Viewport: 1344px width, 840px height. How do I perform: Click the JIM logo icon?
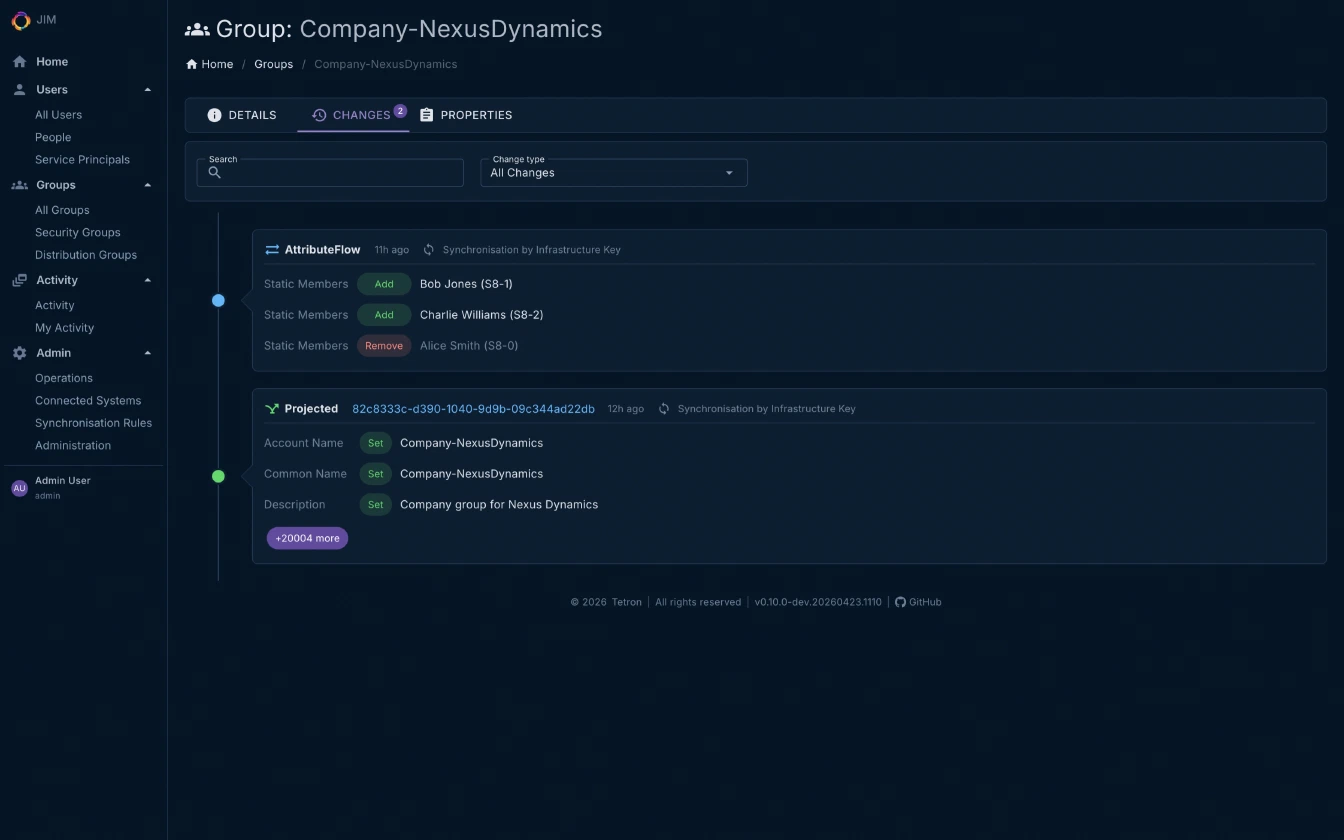pyautogui.click(x=18, y=20)
